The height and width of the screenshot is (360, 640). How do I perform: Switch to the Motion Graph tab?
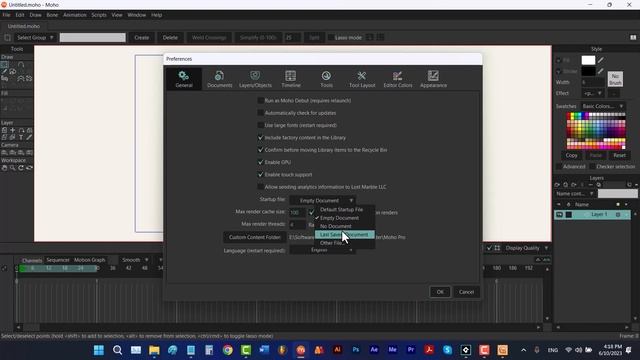point(89,260)
